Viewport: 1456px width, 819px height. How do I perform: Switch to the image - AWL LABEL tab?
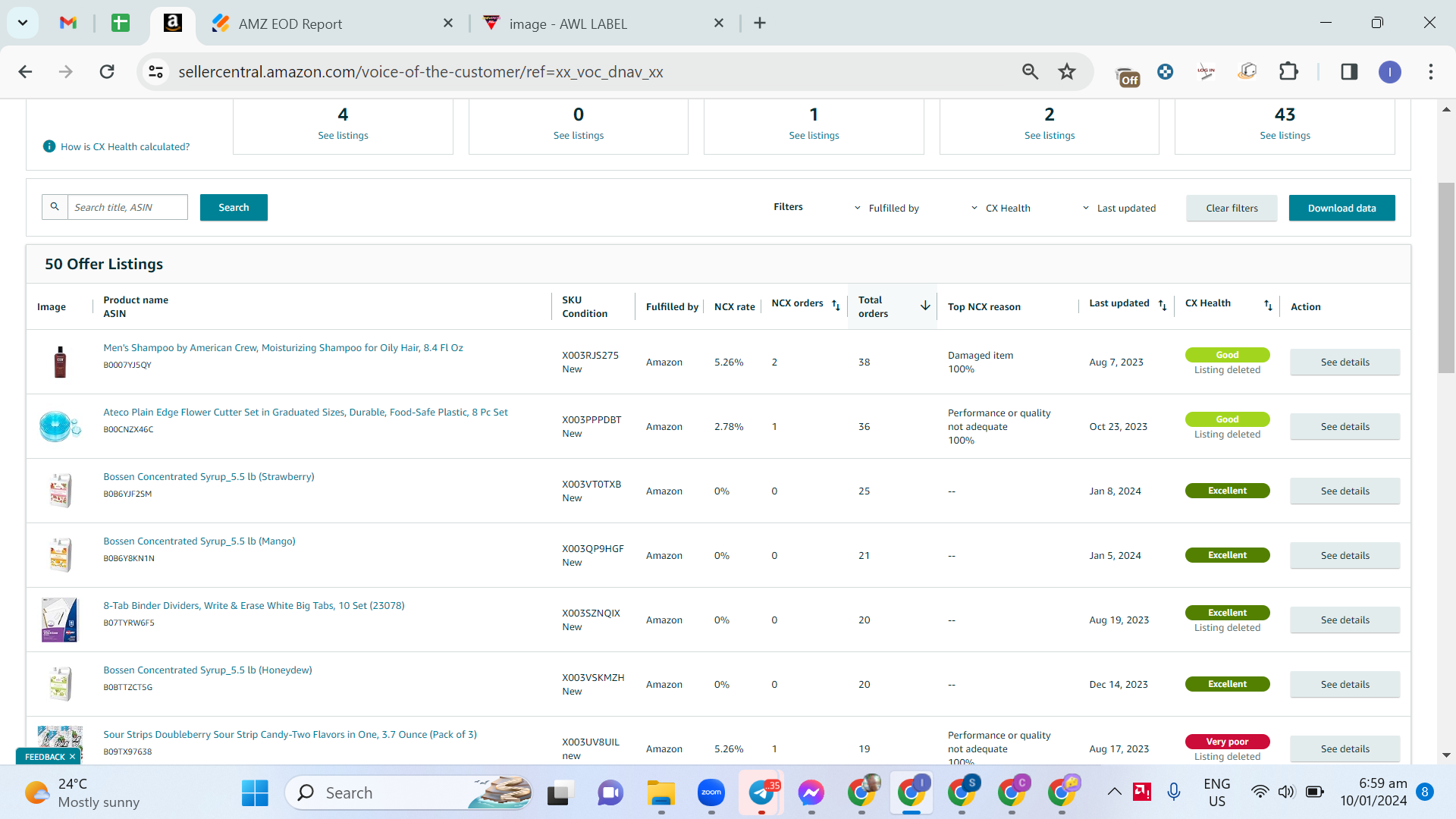click(x=604, y=24)
